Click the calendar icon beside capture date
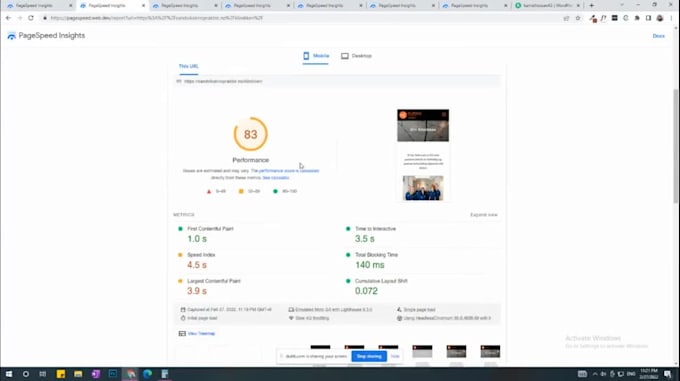 [183, 310]
